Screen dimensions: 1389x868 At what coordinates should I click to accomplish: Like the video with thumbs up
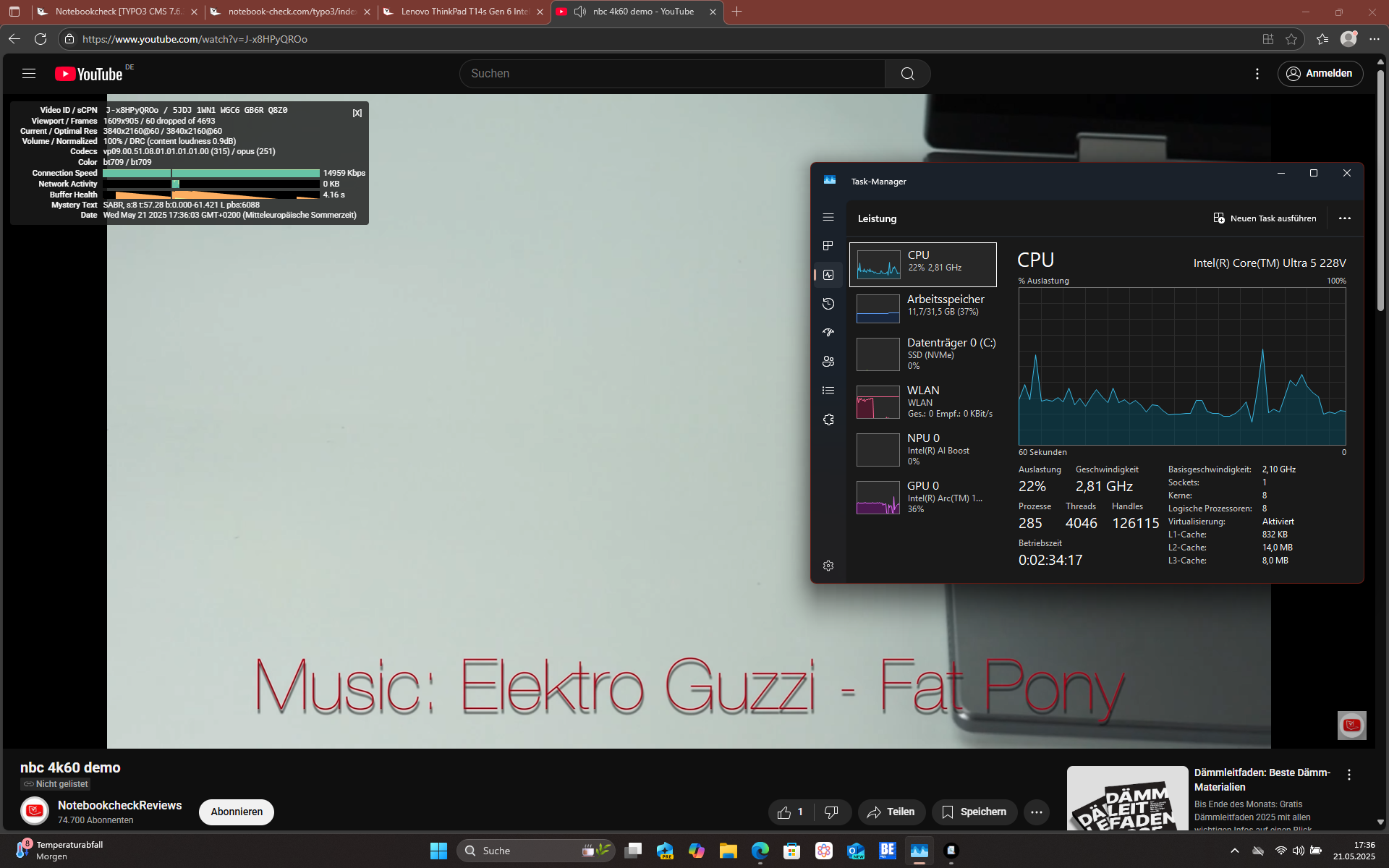pyautogui.click(x=791, y=812)
